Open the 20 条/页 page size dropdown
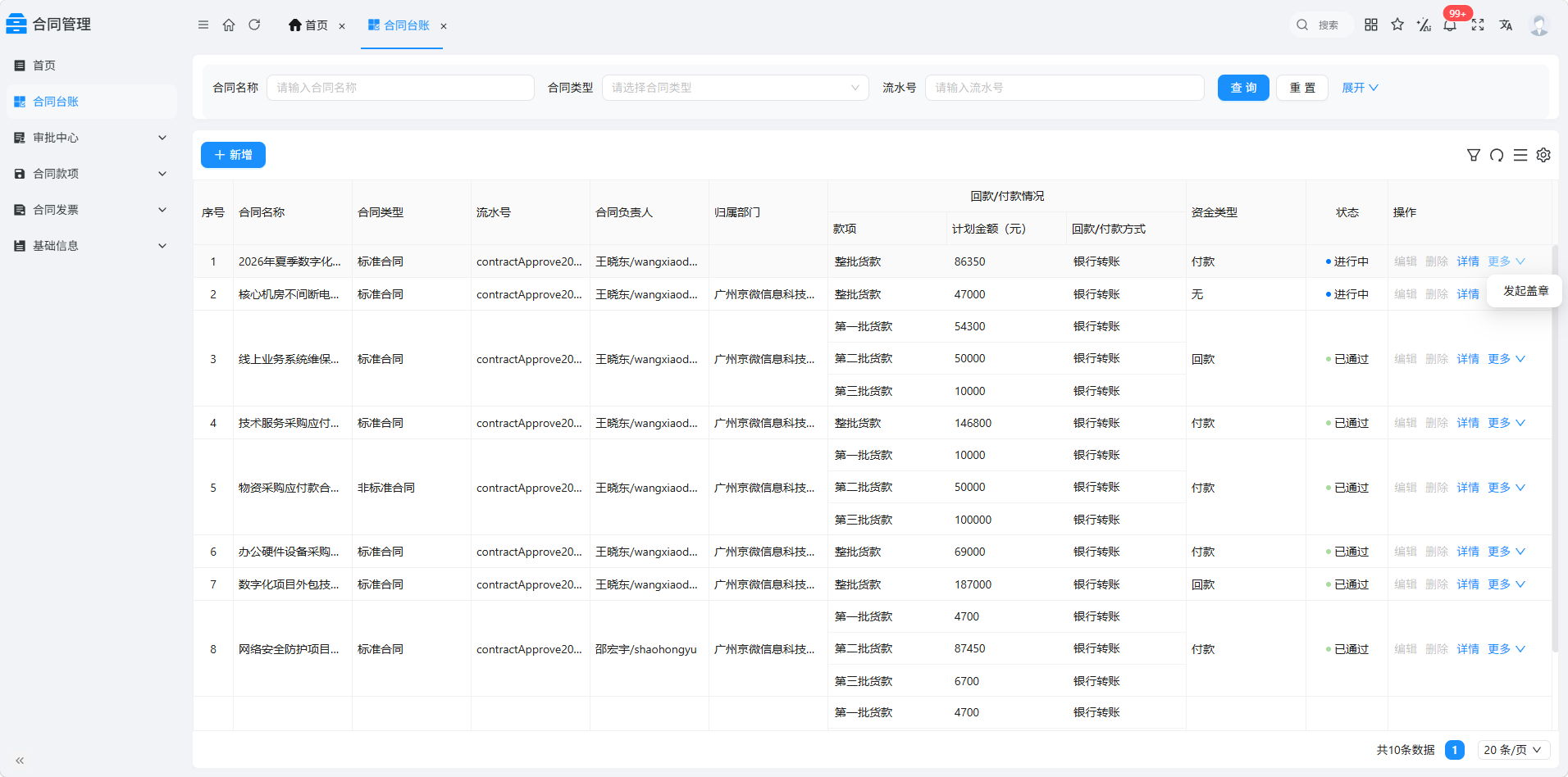1568x777 pixels. (1514, 750)
